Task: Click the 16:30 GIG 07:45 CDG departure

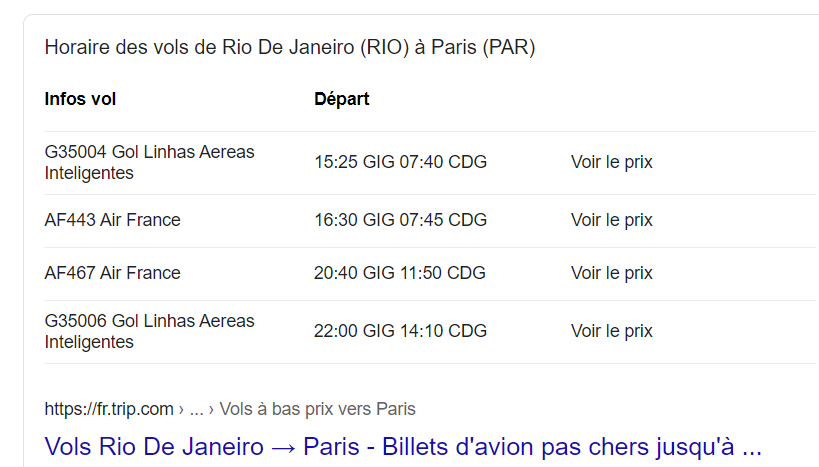Action: click(x=400, y=220)
